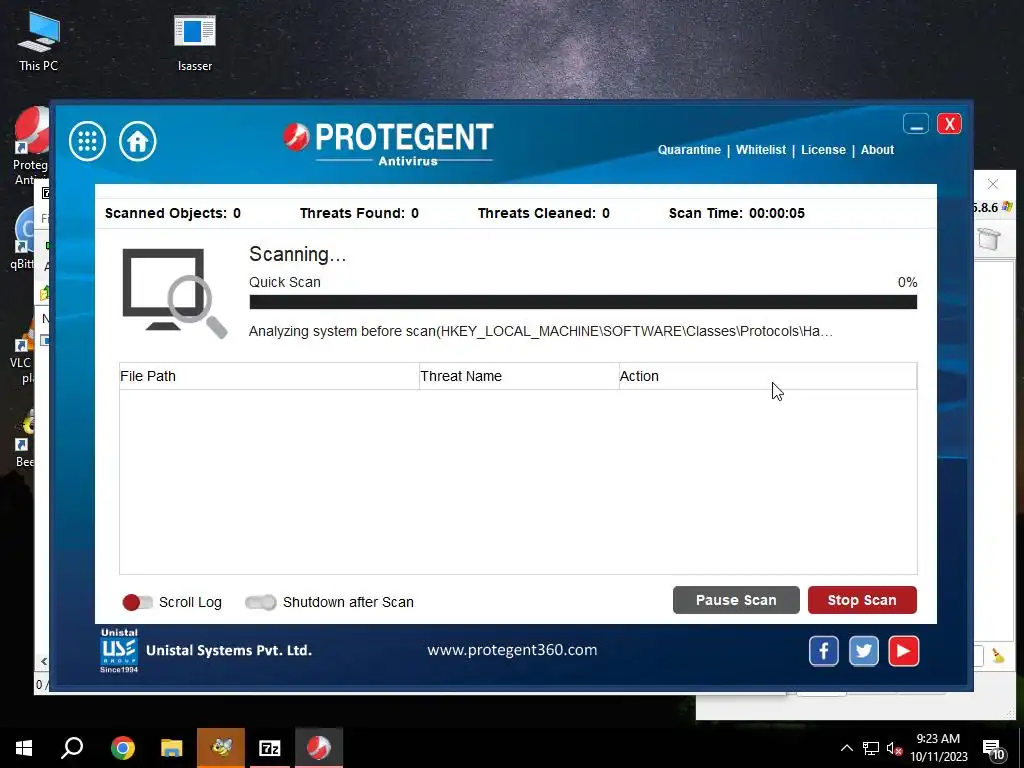Image resolution: width=1024 pixels, height=768 pixels.
Task: Click the Scan Time 00:00:05 value
Action: (776, 213)
